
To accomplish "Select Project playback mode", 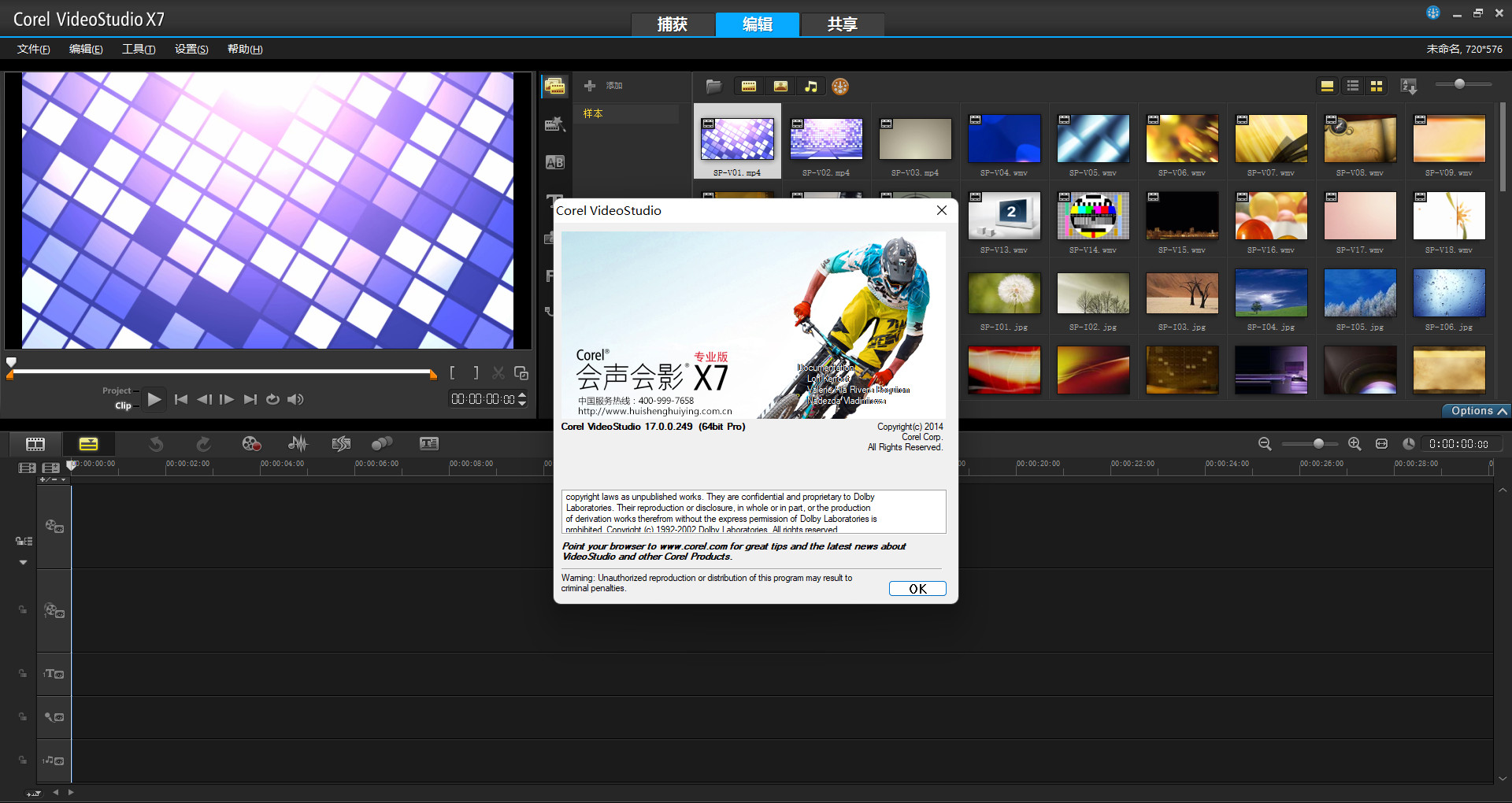I will tap(117, 390).
